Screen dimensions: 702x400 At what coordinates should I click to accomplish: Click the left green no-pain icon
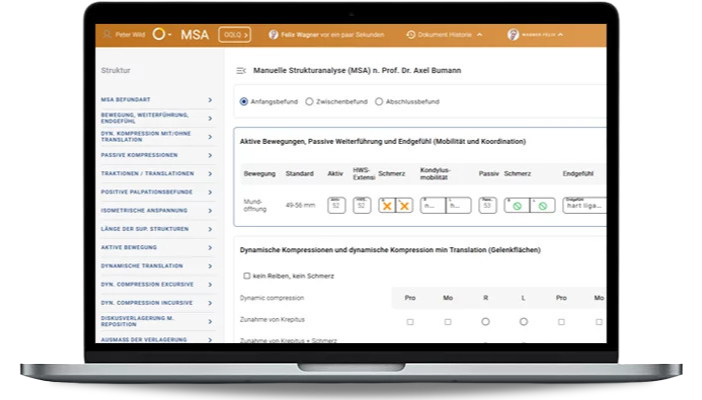click(x=518, y=206)
